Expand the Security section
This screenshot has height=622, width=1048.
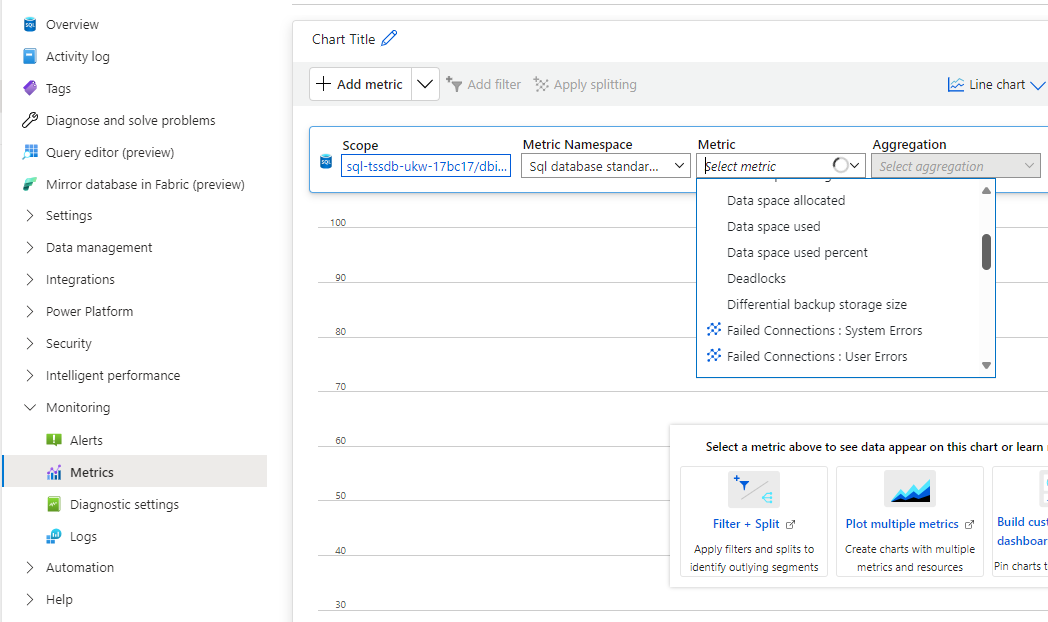pos(29,343)
